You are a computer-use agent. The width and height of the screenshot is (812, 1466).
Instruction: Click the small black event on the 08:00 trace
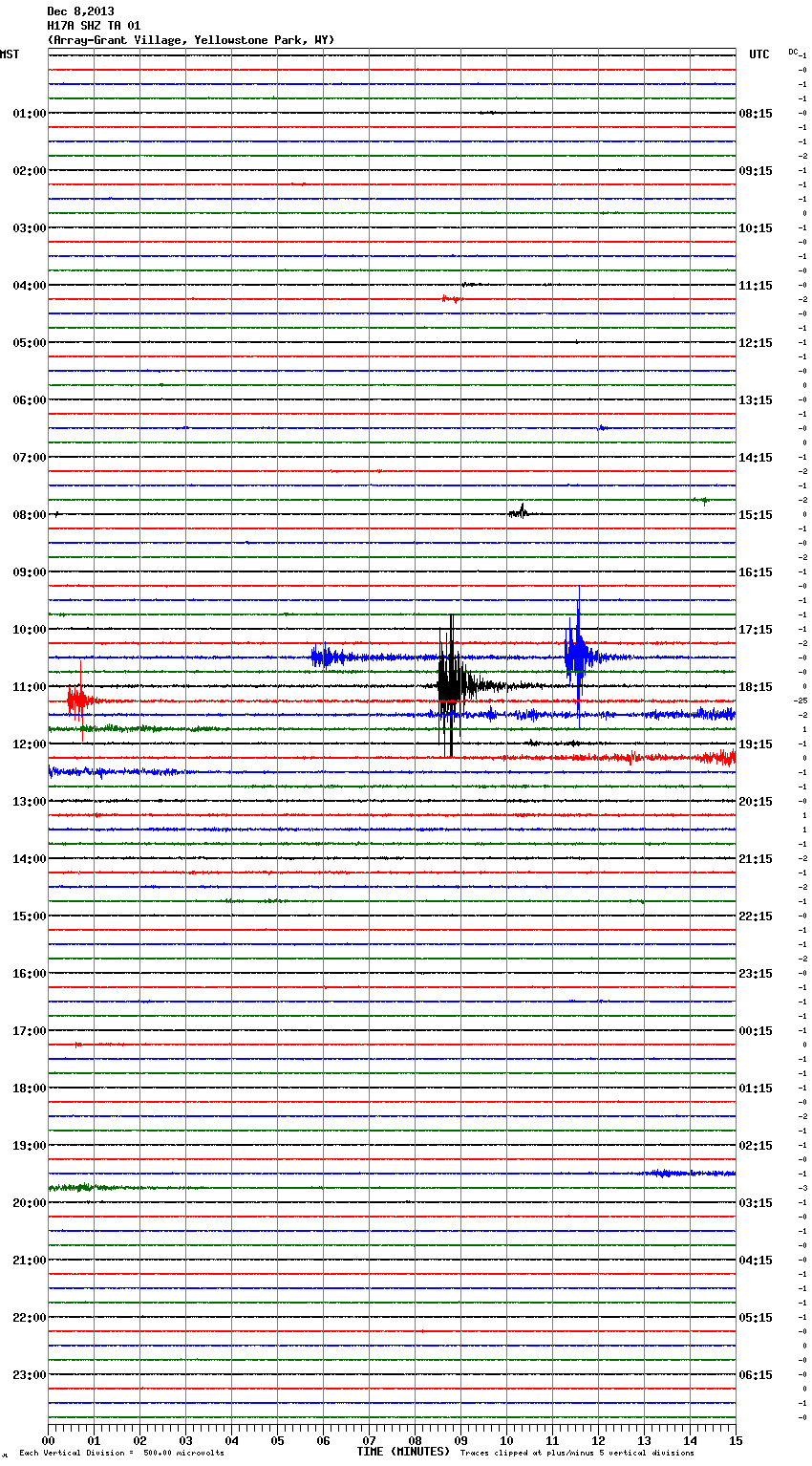click(519, 512)
